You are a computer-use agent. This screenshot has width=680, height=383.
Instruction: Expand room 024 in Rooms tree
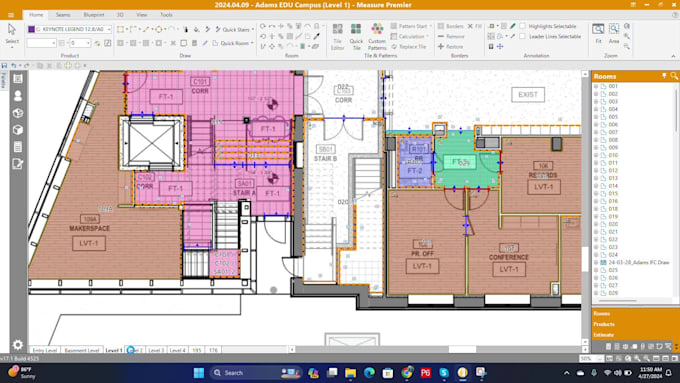click(x=596, y=255)
